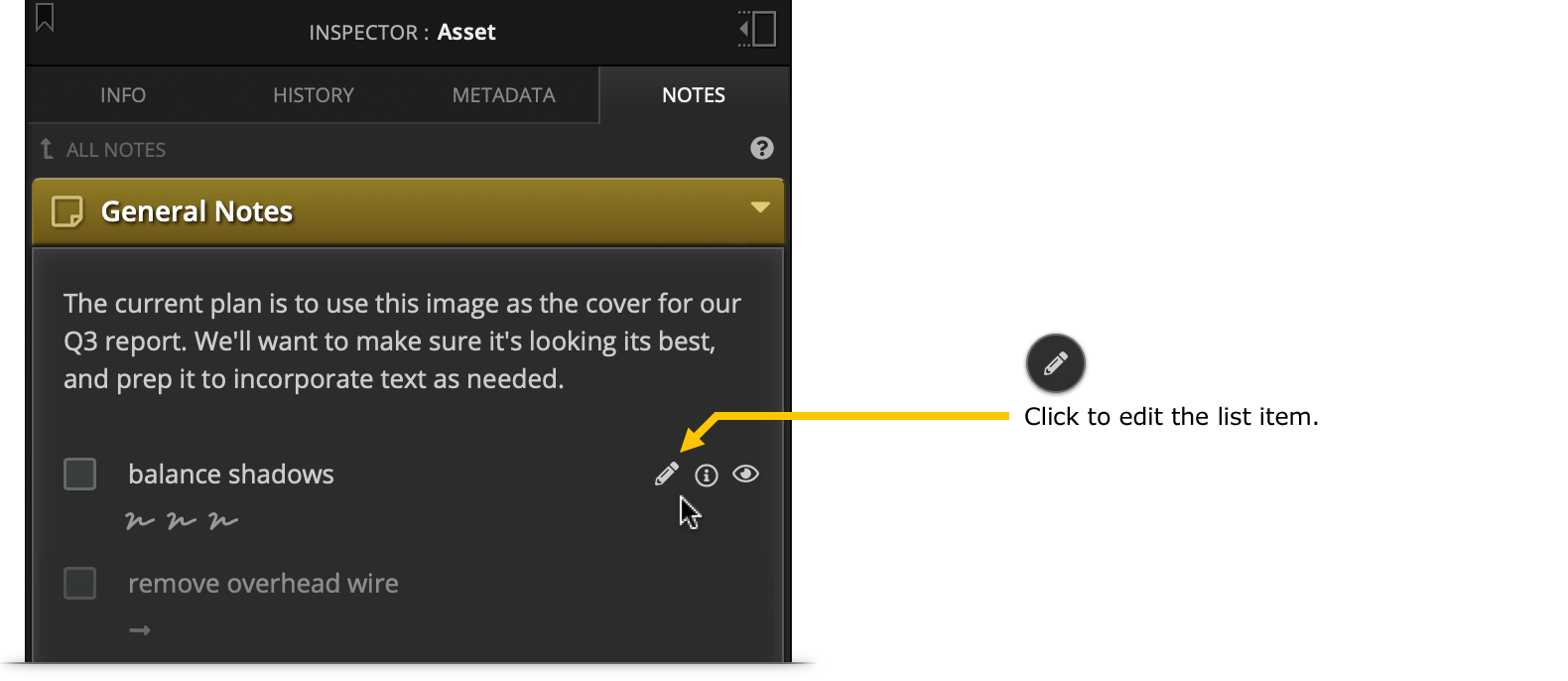Select the METADATA tab

504,95
